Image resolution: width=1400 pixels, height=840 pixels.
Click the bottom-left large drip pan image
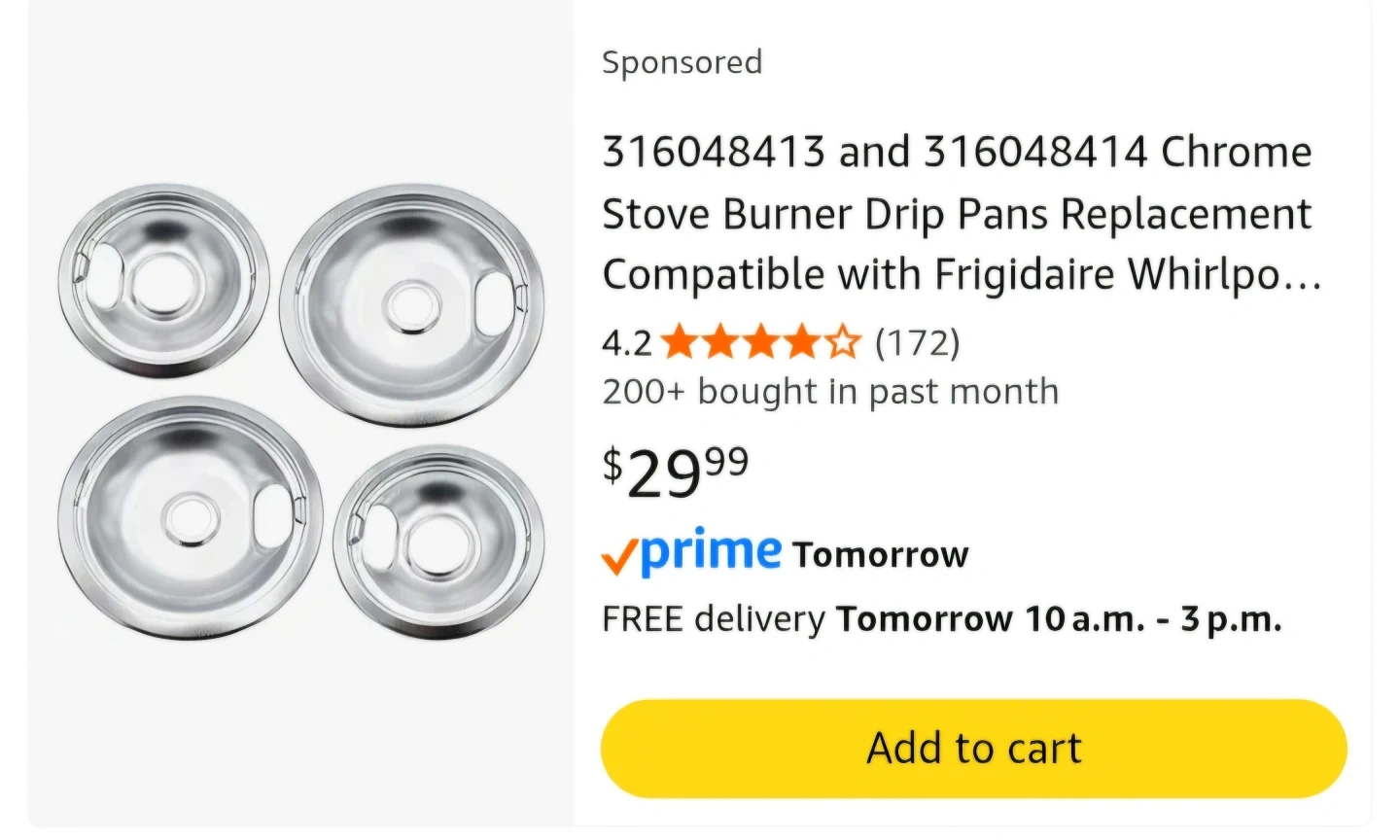pyautogui.click(x=191, y=518)
